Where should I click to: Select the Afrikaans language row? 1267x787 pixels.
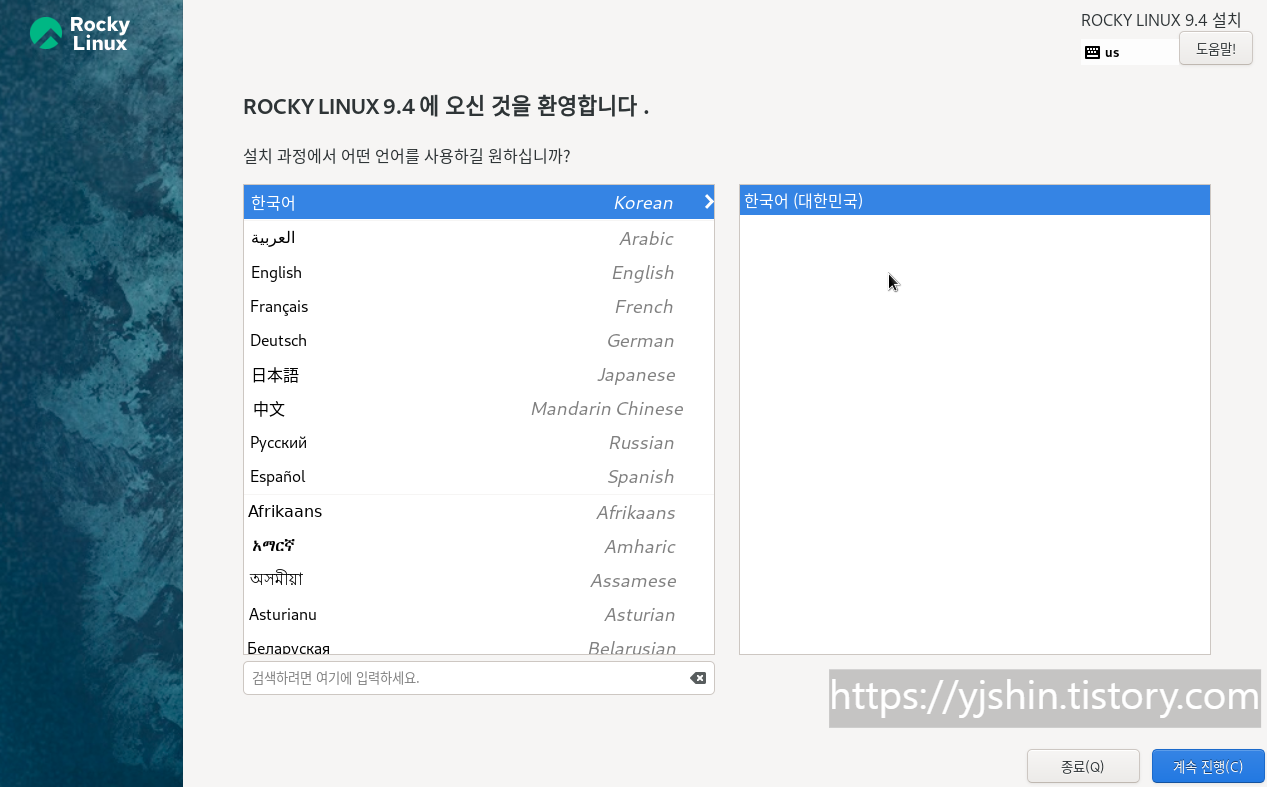pyautogui.click(x=478, y=512)
